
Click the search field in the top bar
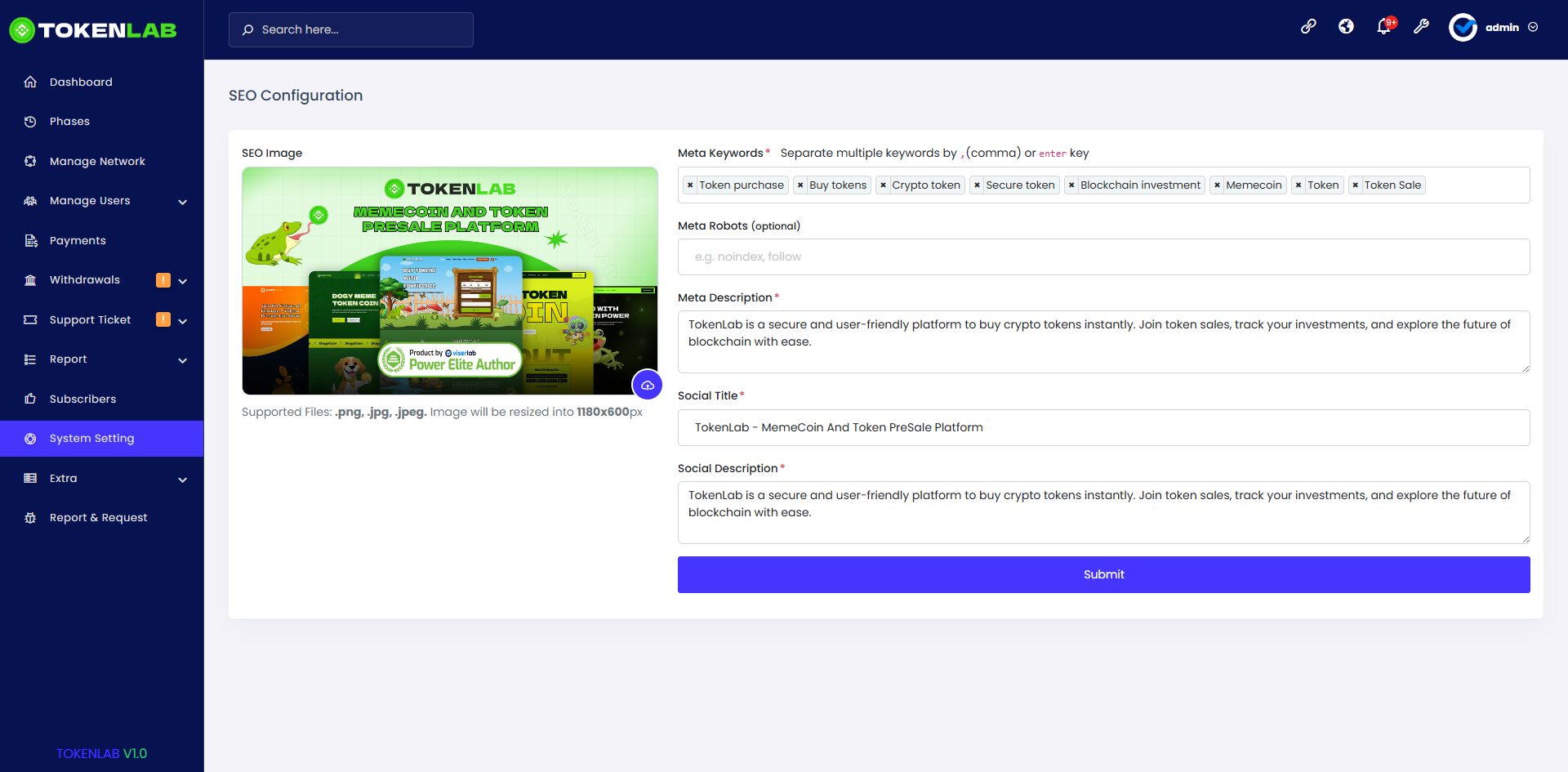click(350, 29)
